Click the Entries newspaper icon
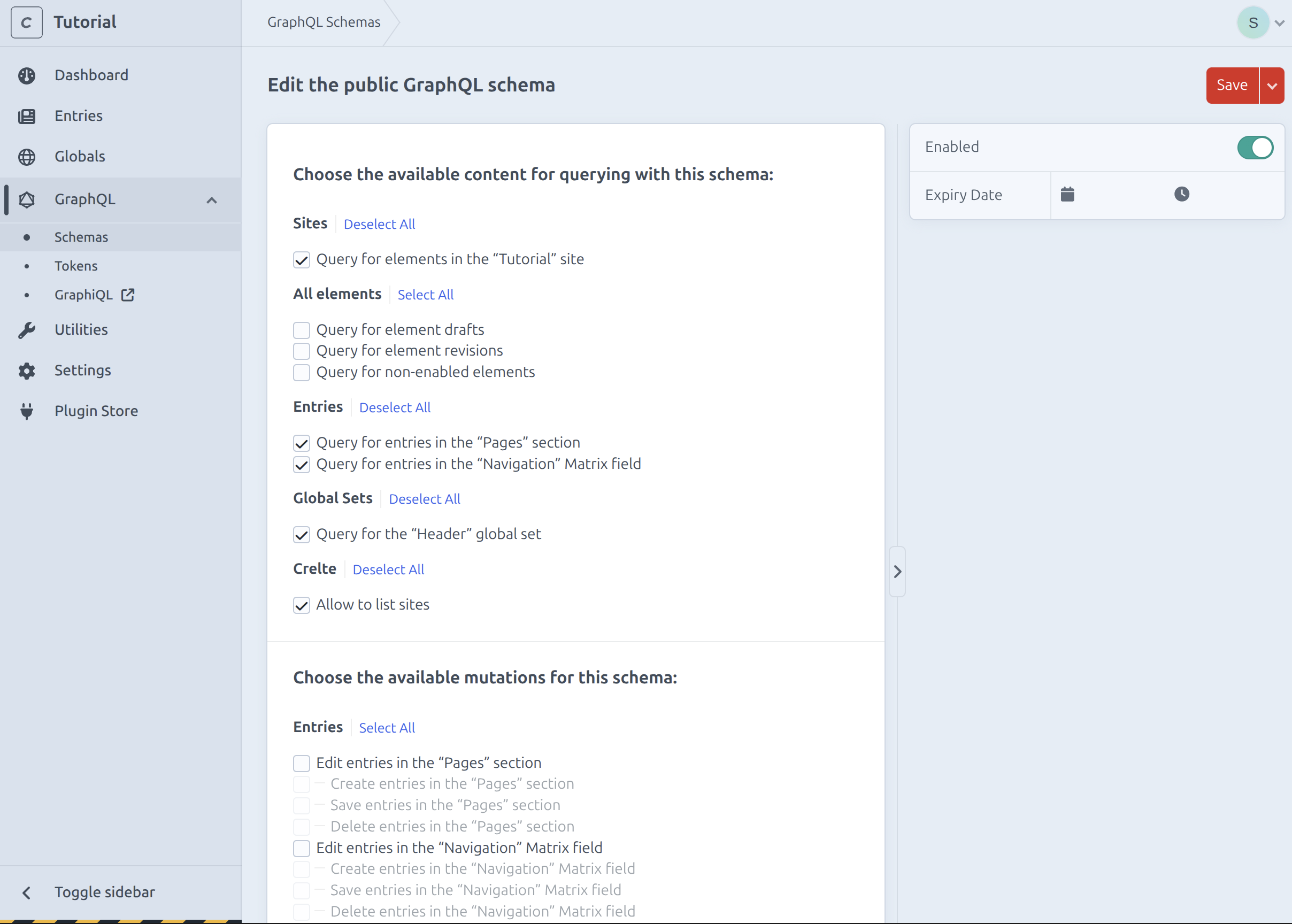 click(x=27, y=116)
